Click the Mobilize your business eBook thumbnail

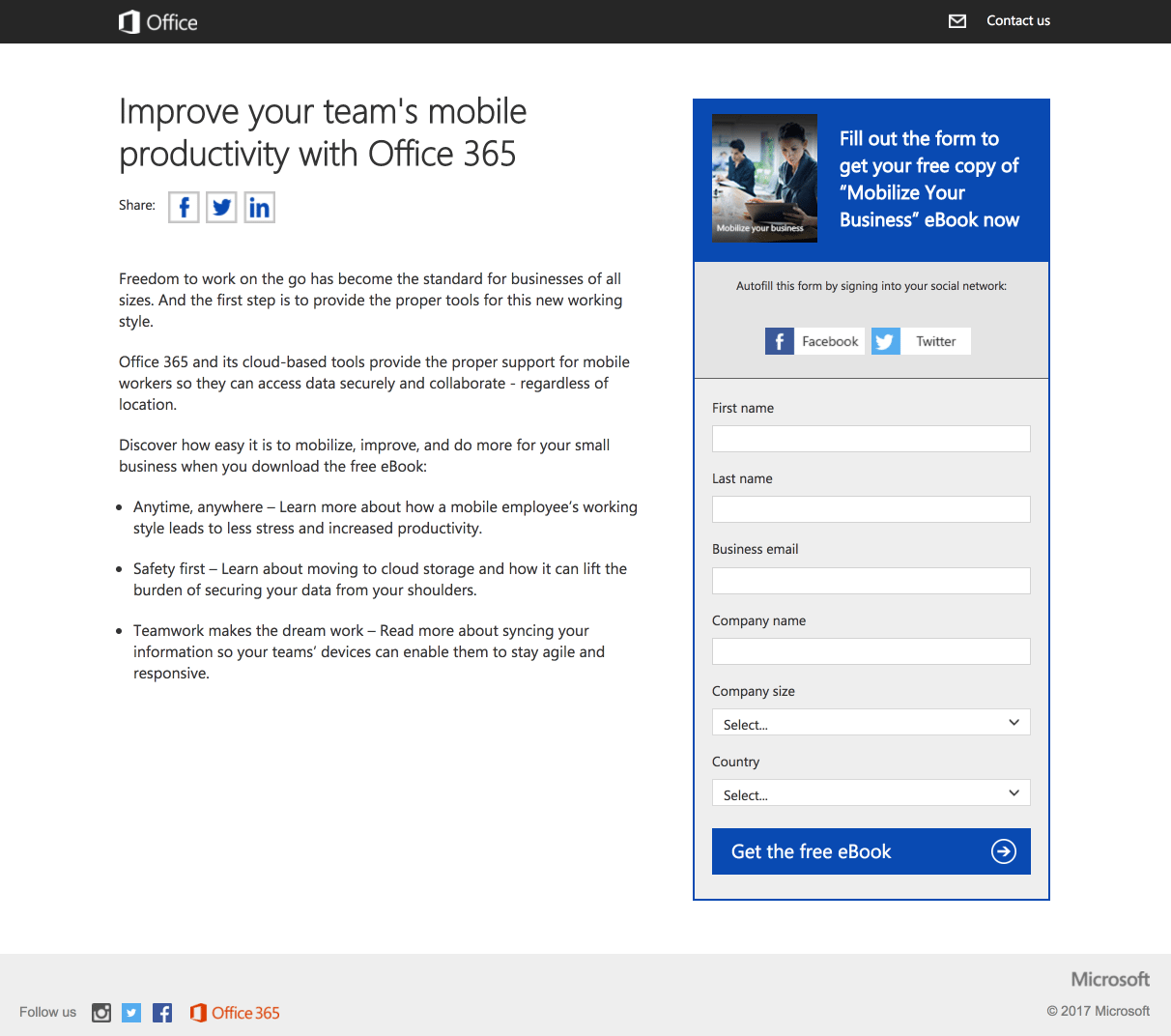[764, 178]
